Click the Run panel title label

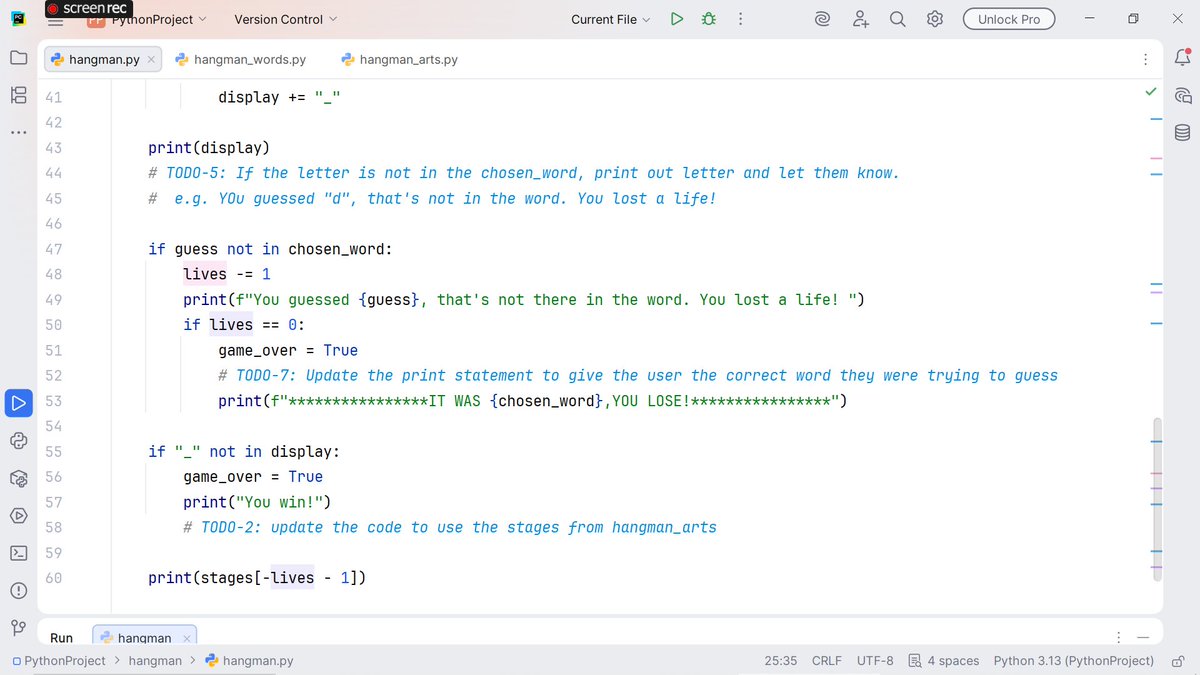pyautogui.click(x=62, y=638)
